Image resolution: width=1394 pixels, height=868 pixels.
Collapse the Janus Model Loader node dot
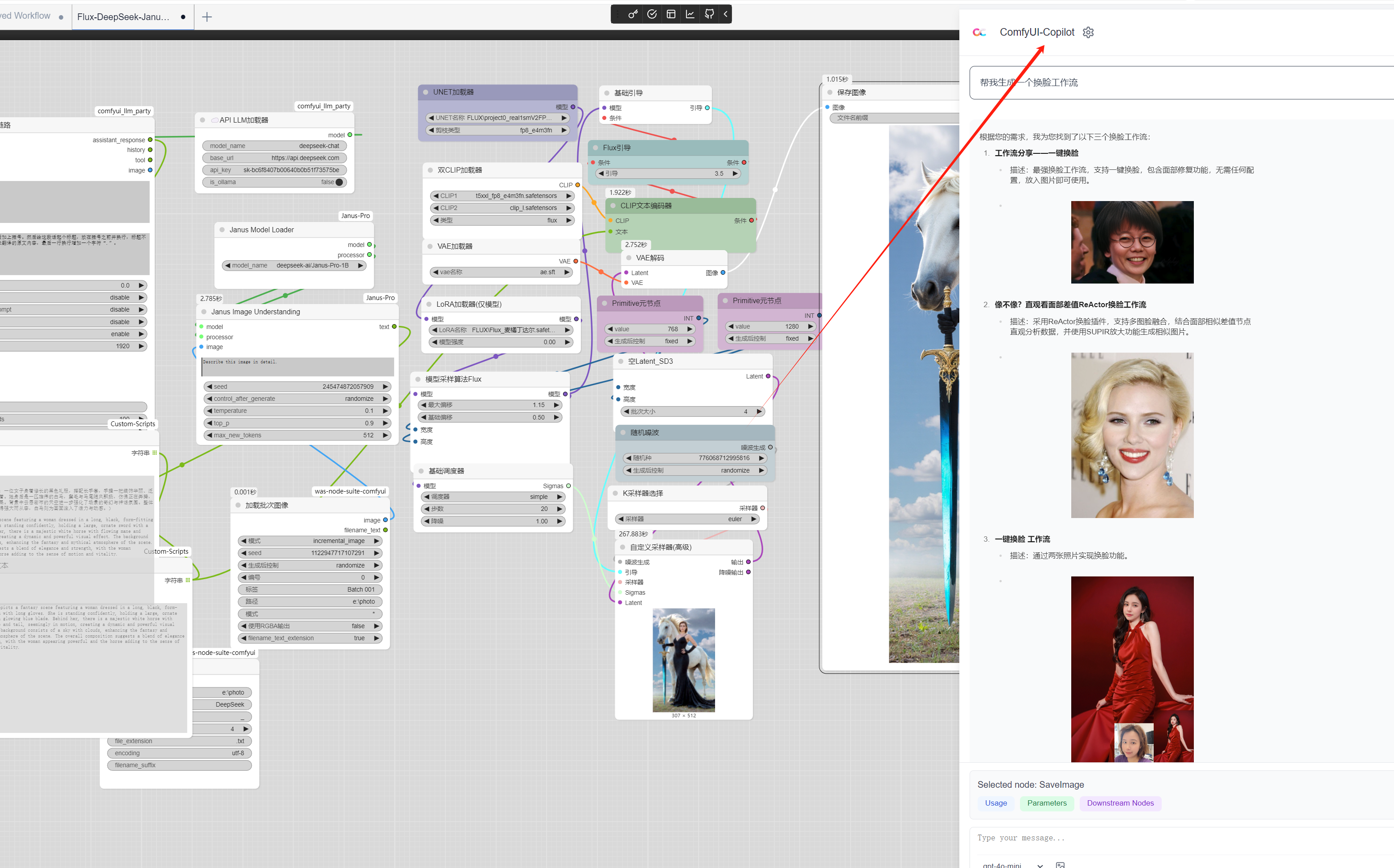[x=222, y=230]
